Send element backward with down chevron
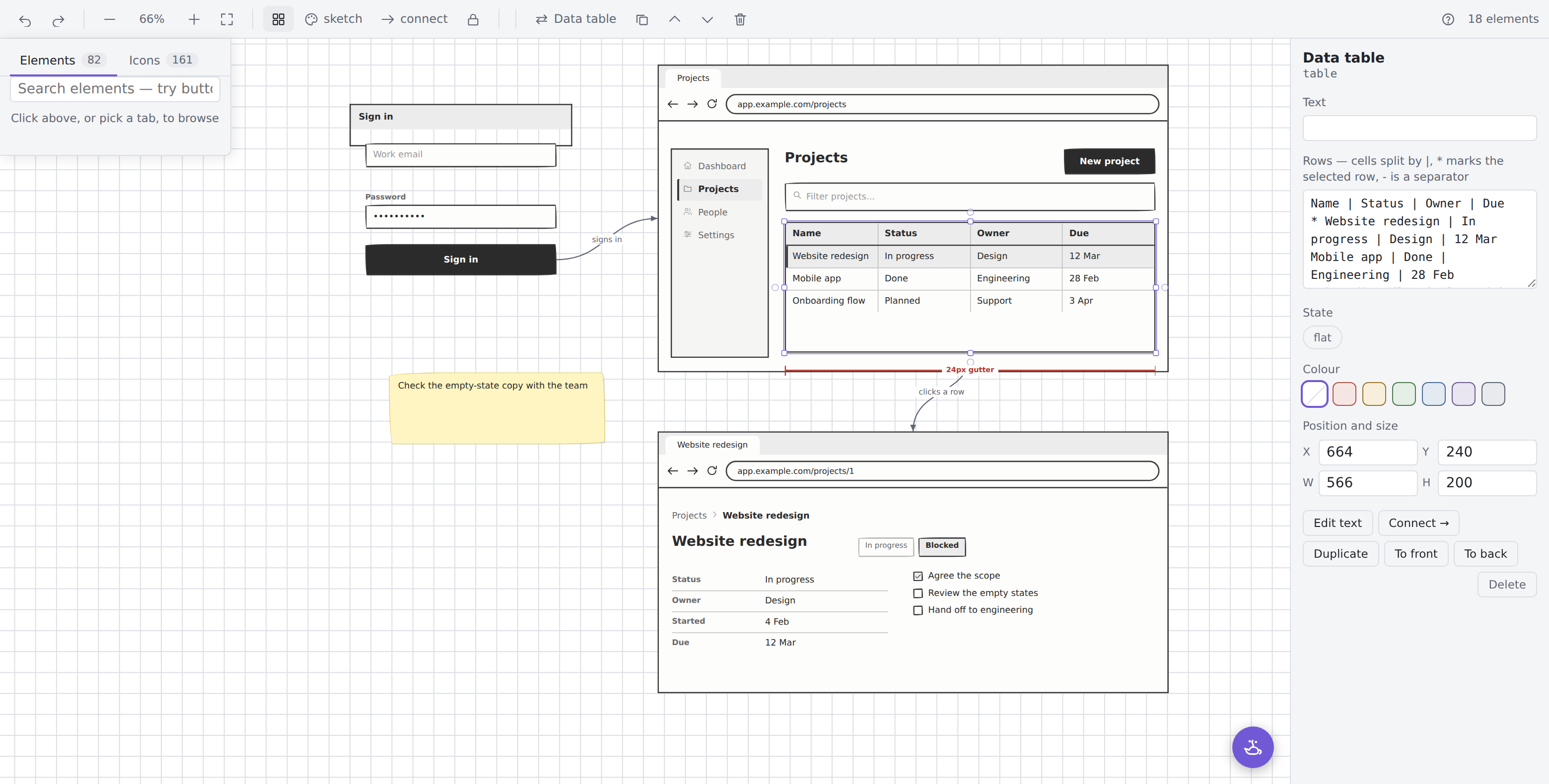The width and height of the screenshot is (1549, 784). (x=707, y=19)
